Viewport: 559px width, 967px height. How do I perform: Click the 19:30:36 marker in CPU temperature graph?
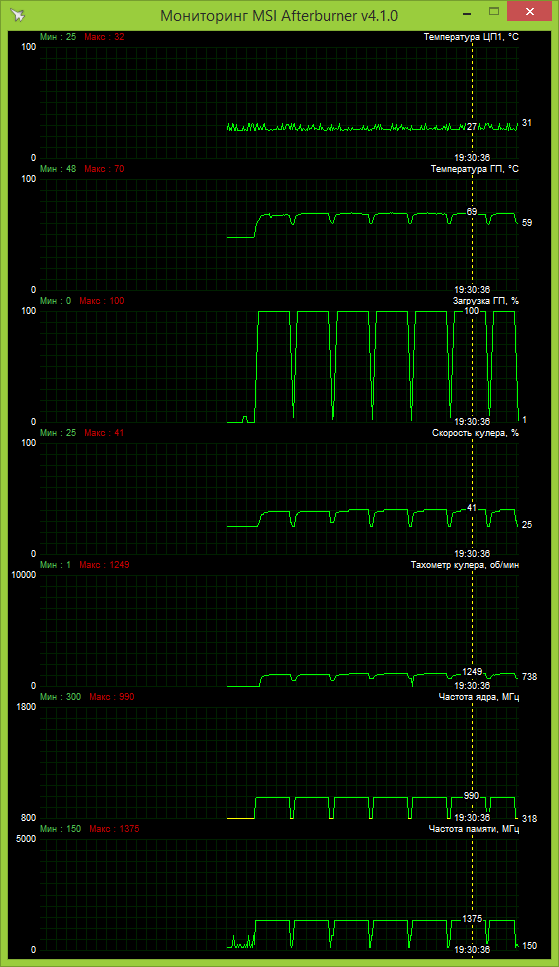472,157
